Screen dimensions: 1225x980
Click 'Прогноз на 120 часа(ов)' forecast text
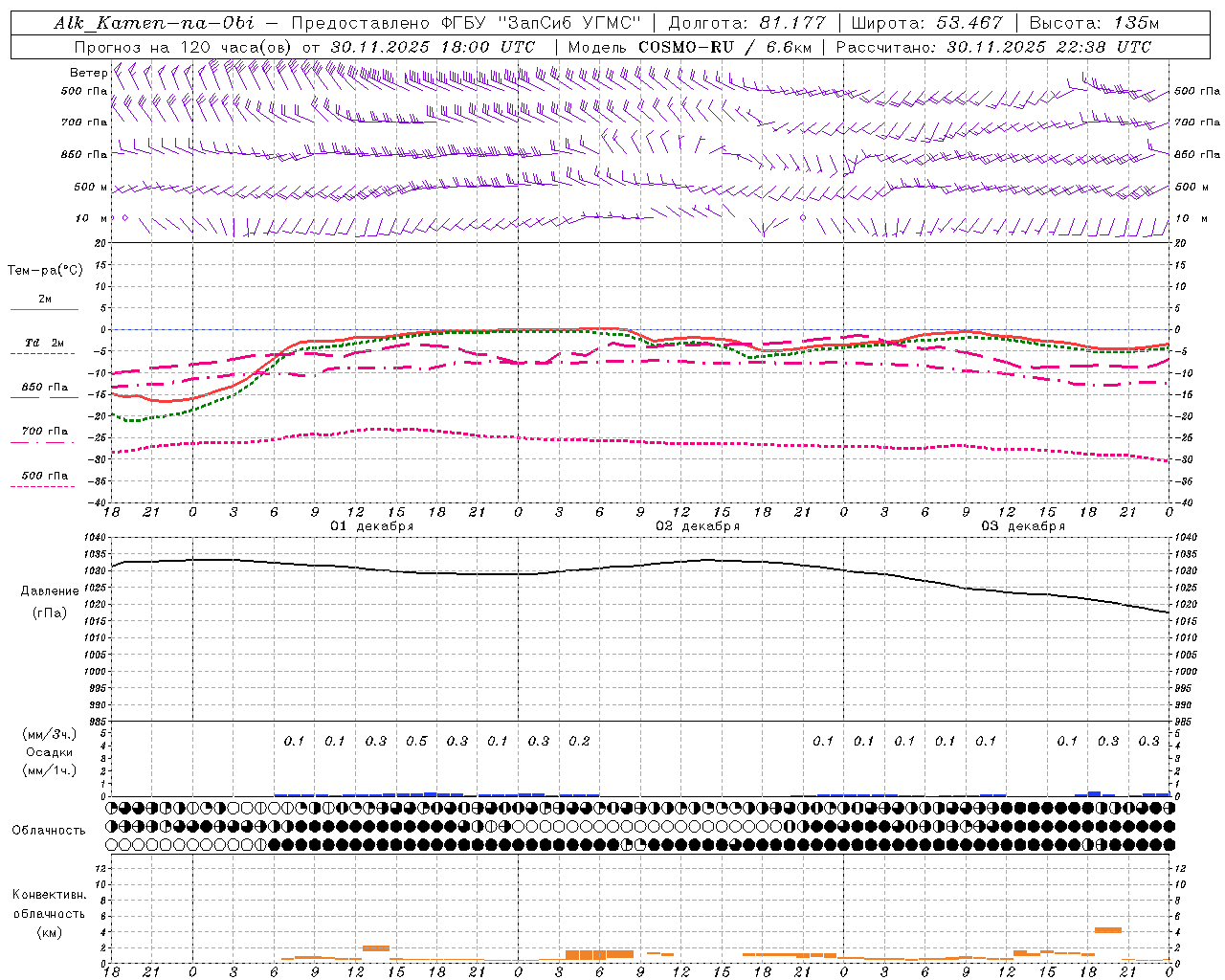(184, 47)
